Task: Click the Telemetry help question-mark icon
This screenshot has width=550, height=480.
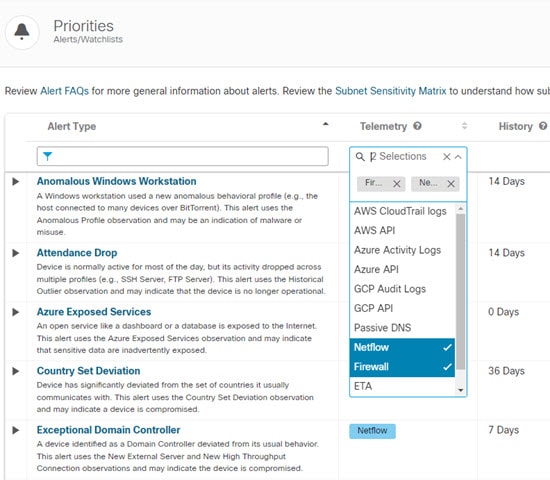Action: pos(417,126)
